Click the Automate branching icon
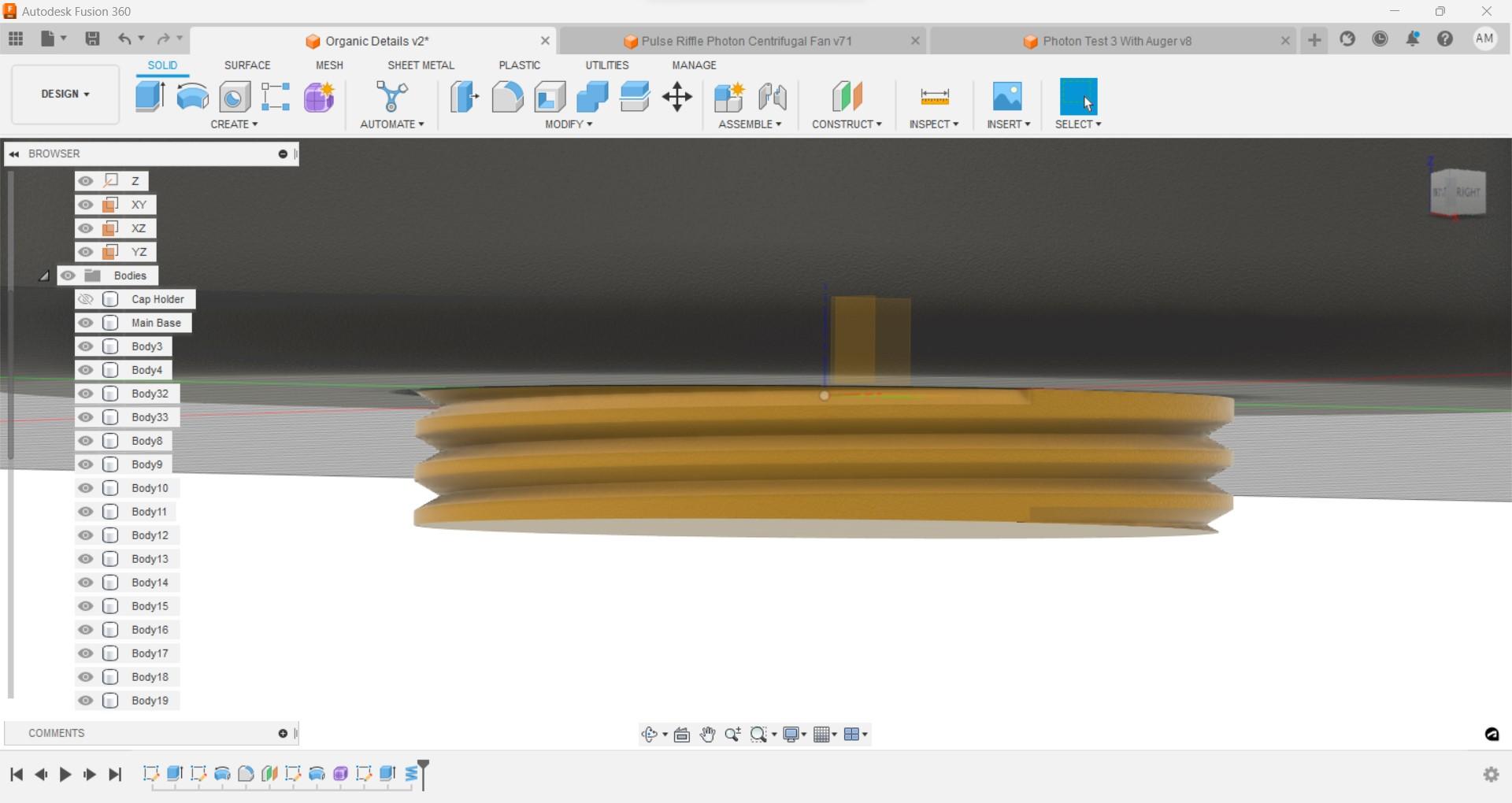Viewport: 1512px width, 803px height. click(x=391, y=97)
